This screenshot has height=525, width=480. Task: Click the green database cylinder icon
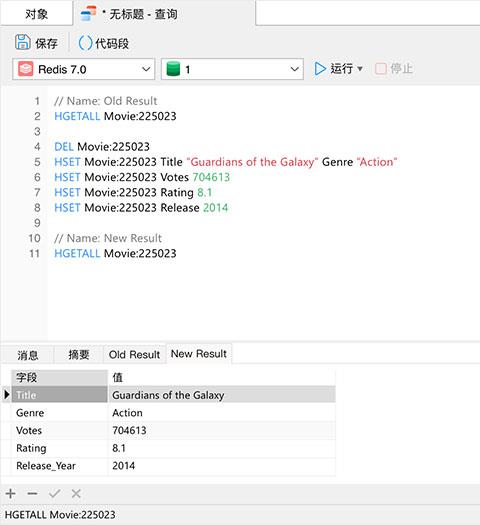coord(173,69)
